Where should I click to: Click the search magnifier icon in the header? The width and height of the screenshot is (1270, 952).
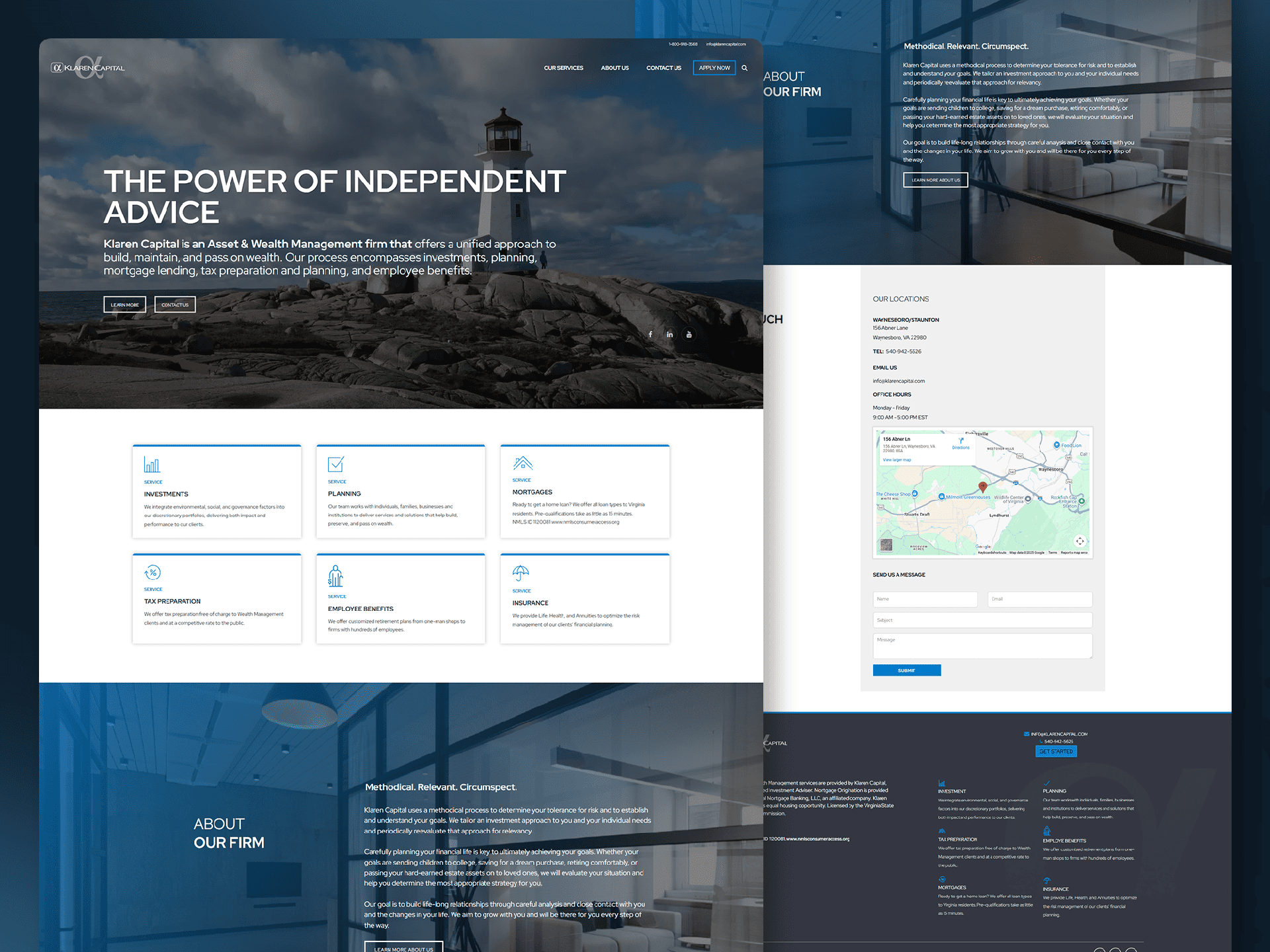(x=744, y=67)
